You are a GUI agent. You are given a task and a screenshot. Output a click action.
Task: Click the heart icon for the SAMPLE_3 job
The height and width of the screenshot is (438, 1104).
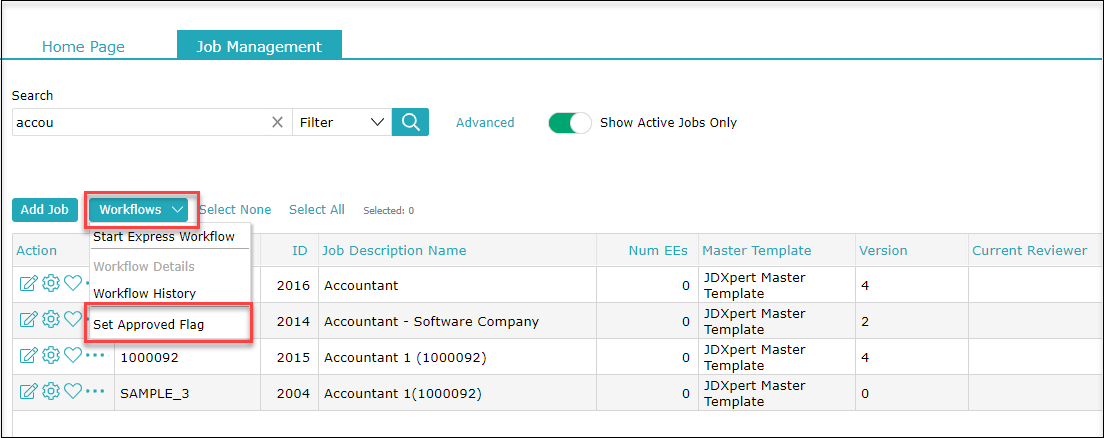73,391
